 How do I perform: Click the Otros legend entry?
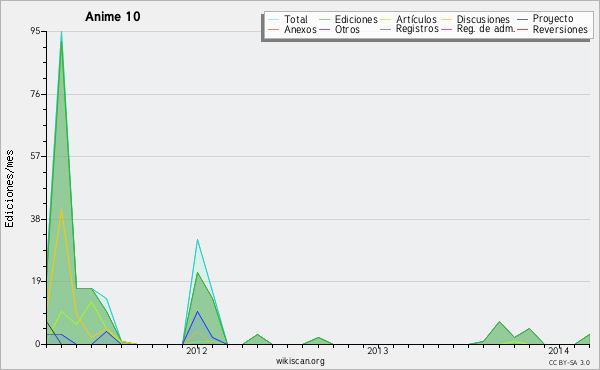pyautogui.click(x=347, y=29)
